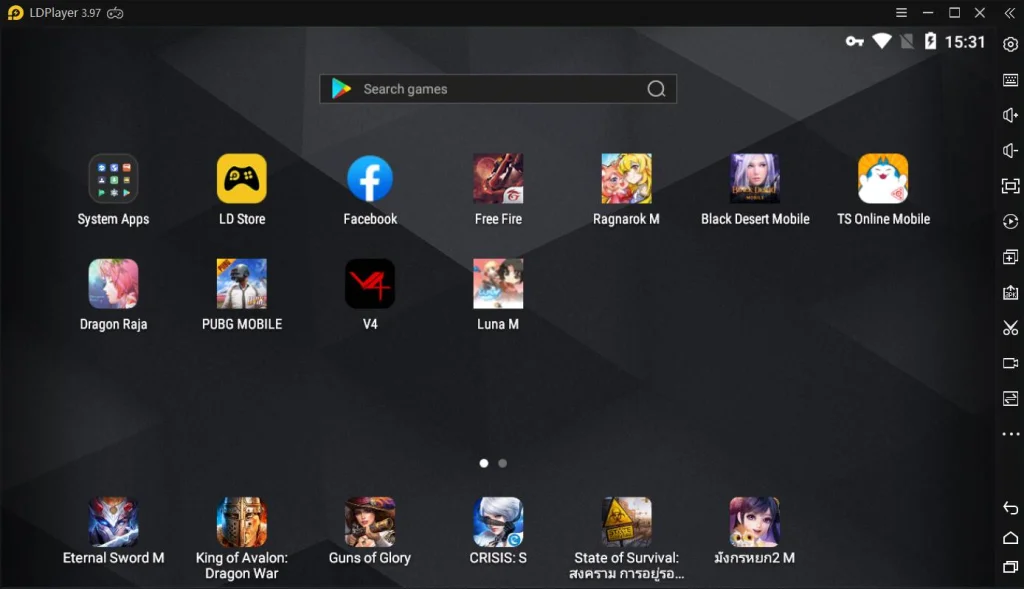Open the System Apps folder

tap(113, 179)
